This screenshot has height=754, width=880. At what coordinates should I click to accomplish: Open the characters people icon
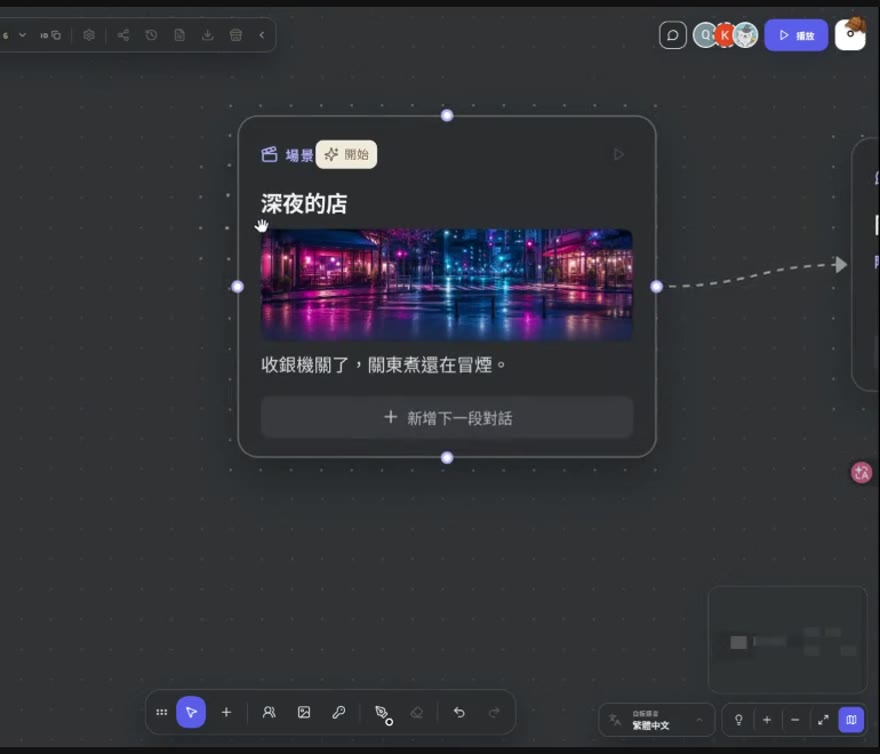269,712
